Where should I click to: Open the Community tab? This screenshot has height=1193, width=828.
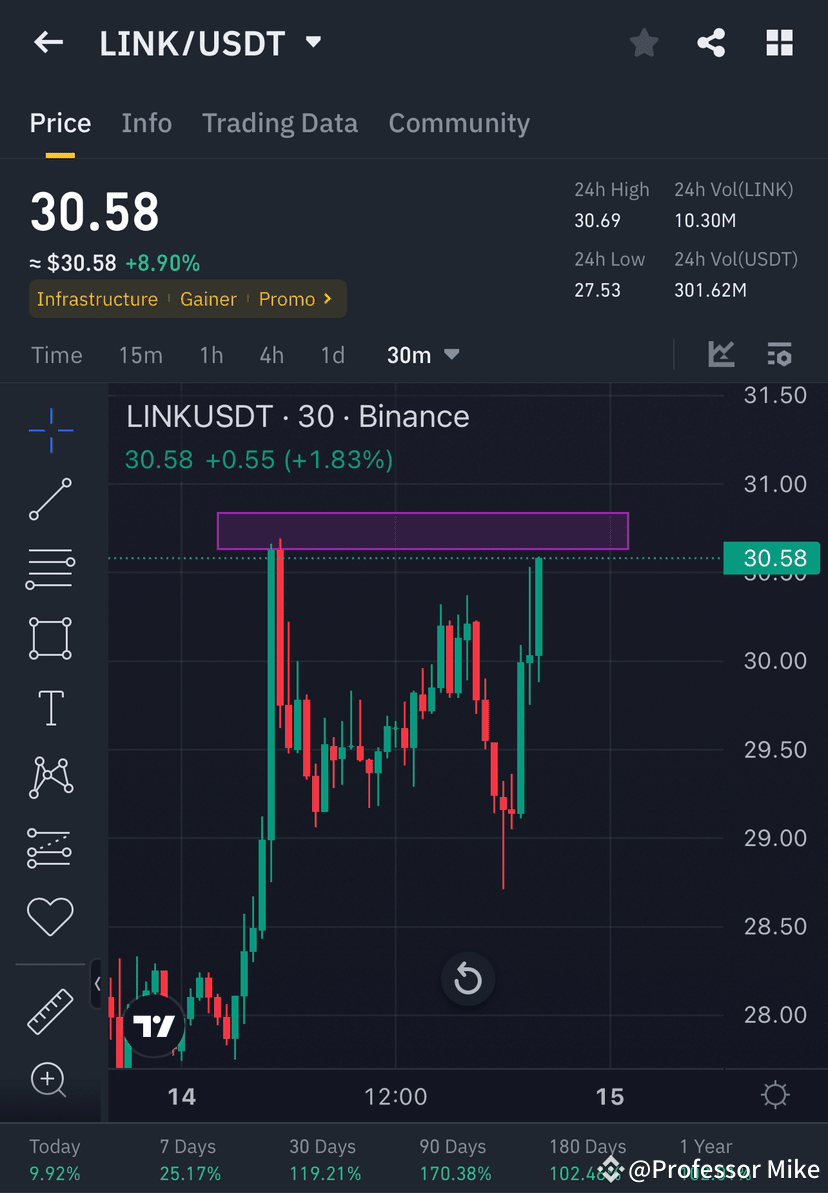tap(459, 122)
